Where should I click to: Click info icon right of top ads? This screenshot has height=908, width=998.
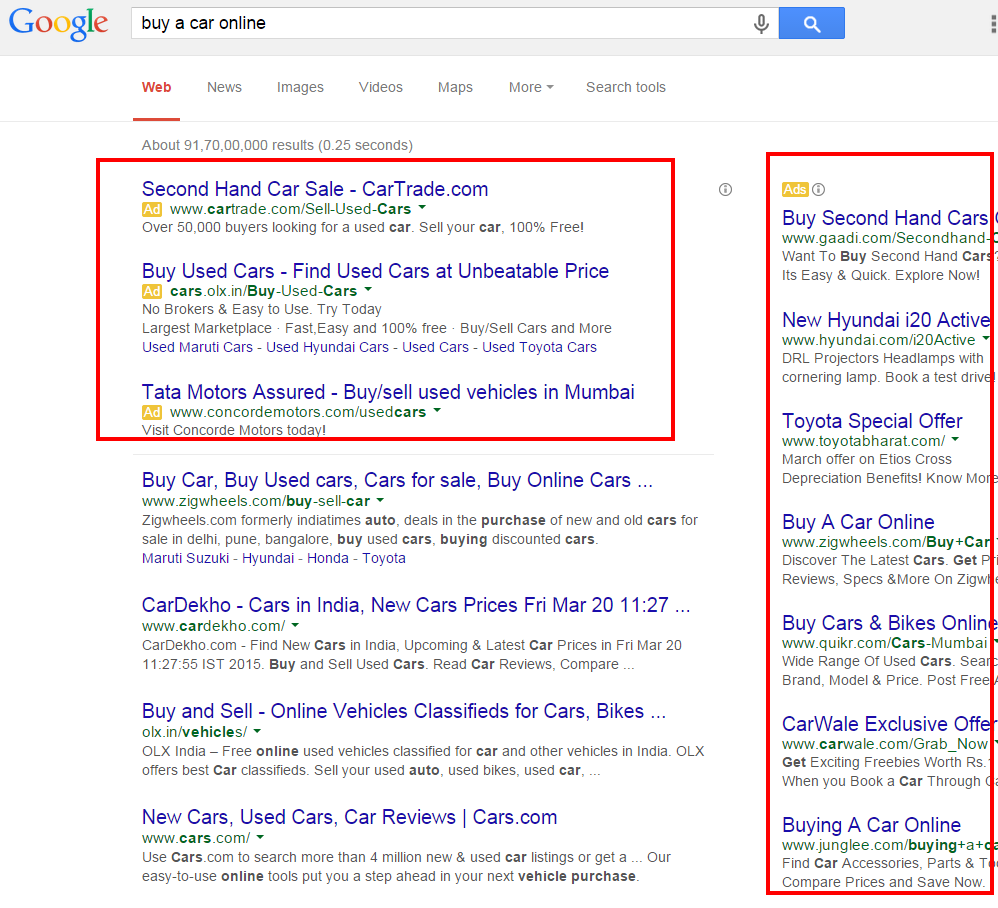tap(725, 190)
